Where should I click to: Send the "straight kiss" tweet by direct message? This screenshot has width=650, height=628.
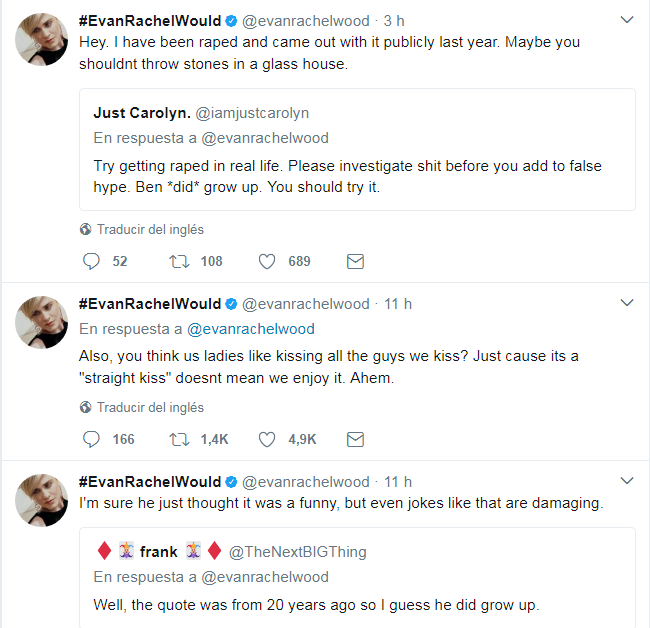(354, 439)
